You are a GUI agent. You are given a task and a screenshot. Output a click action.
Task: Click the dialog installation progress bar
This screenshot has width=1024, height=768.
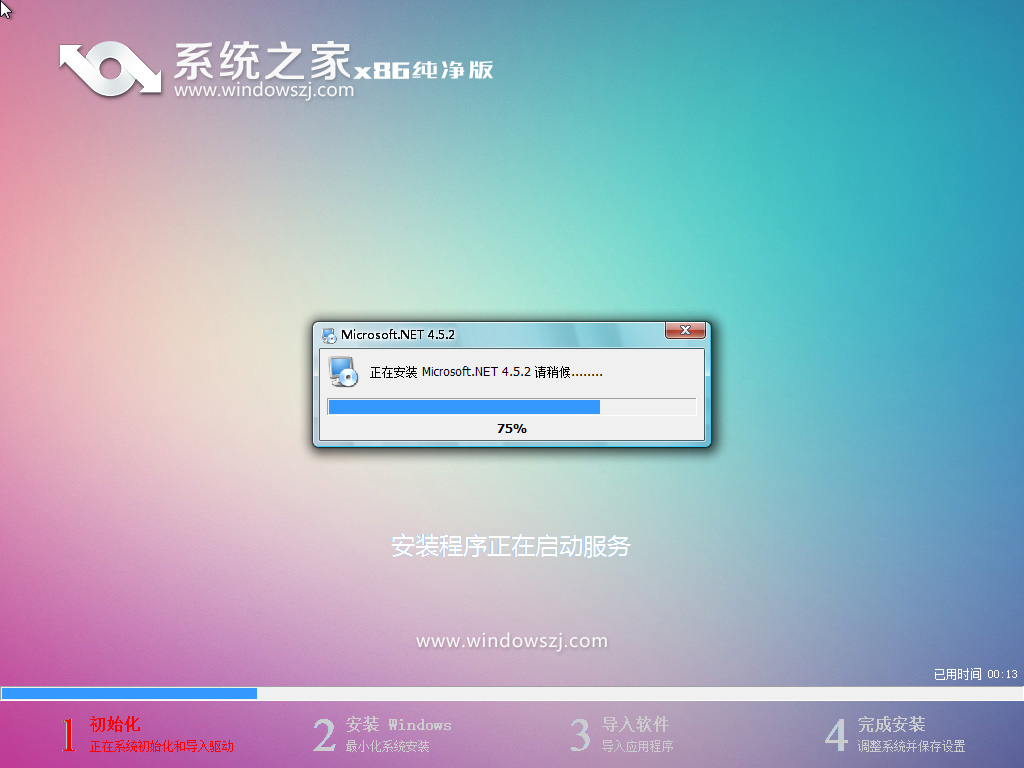tap(511, 406)
